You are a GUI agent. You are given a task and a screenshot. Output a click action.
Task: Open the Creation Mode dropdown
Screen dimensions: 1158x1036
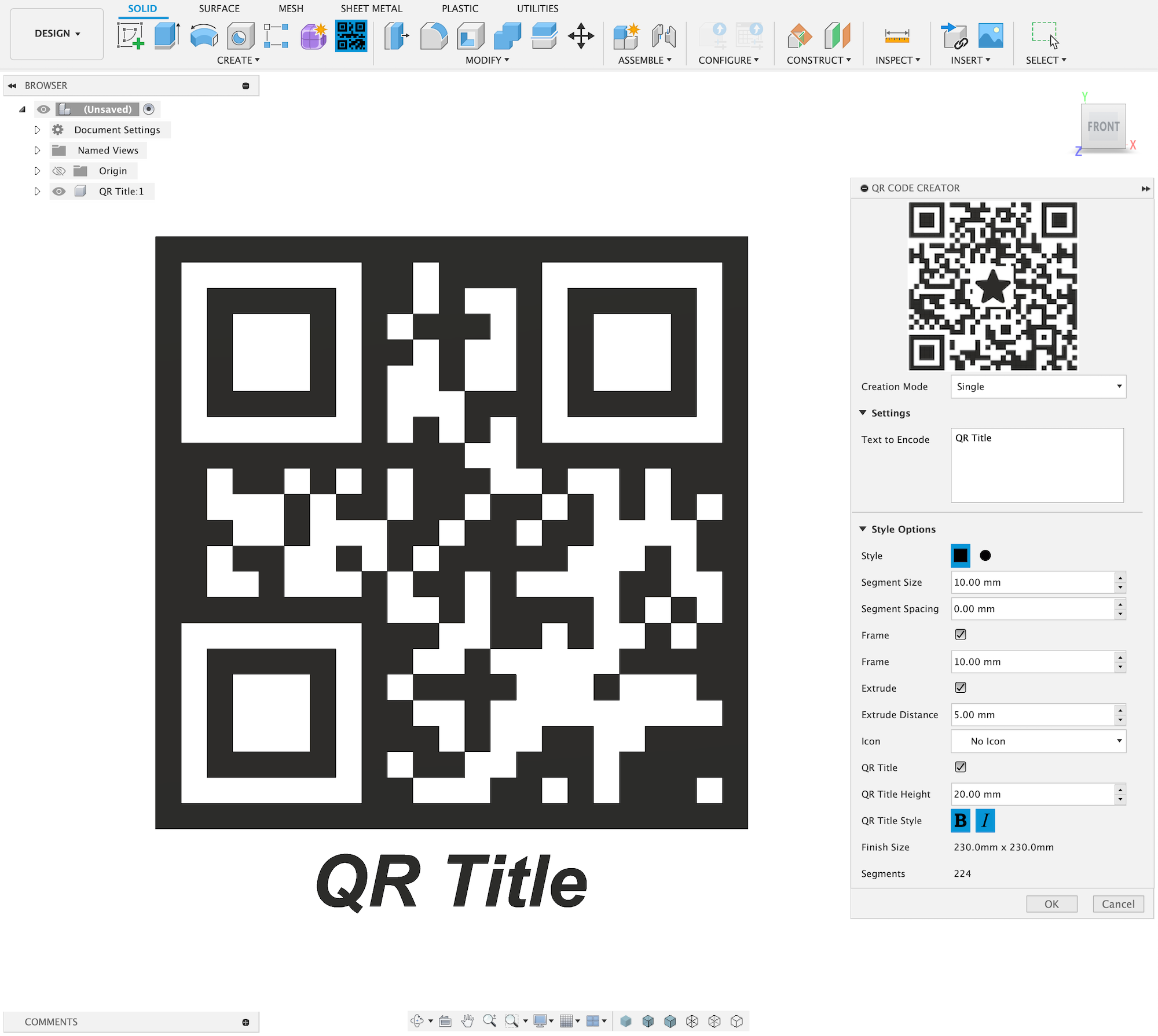click(x=1038, y=387)
